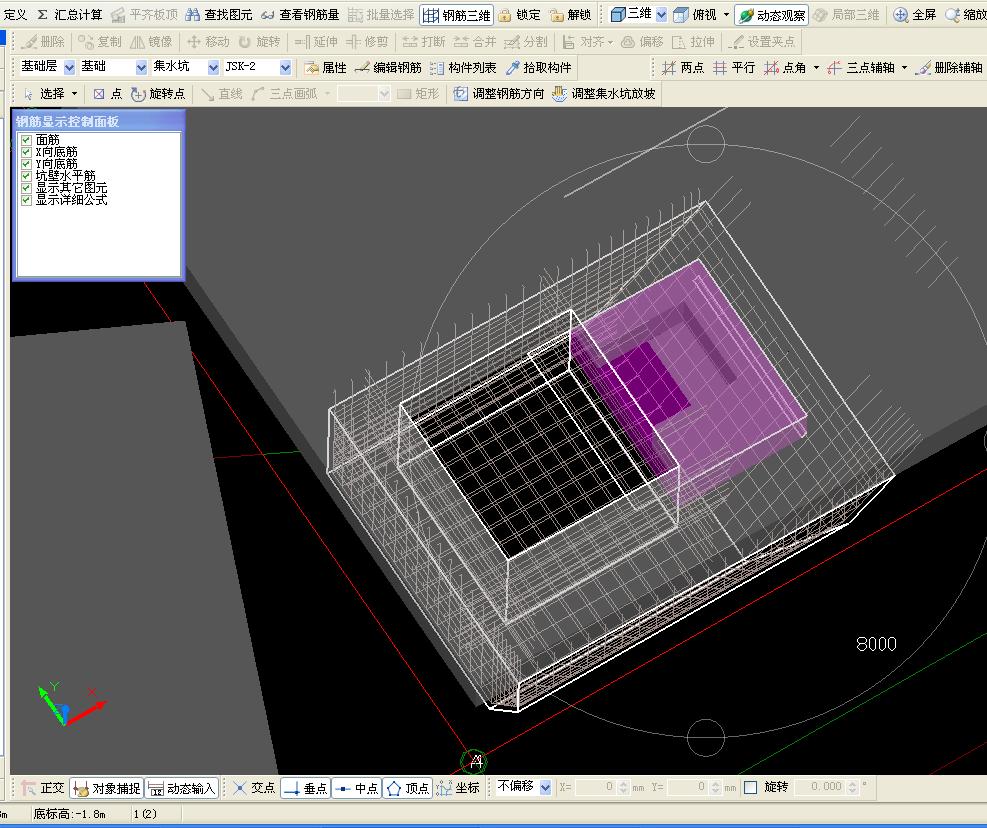Viewport: 987px width, 828px height.
Task: Click 调整集水坑放坡 adjust sump slope
Action: [x=604, y=94]
